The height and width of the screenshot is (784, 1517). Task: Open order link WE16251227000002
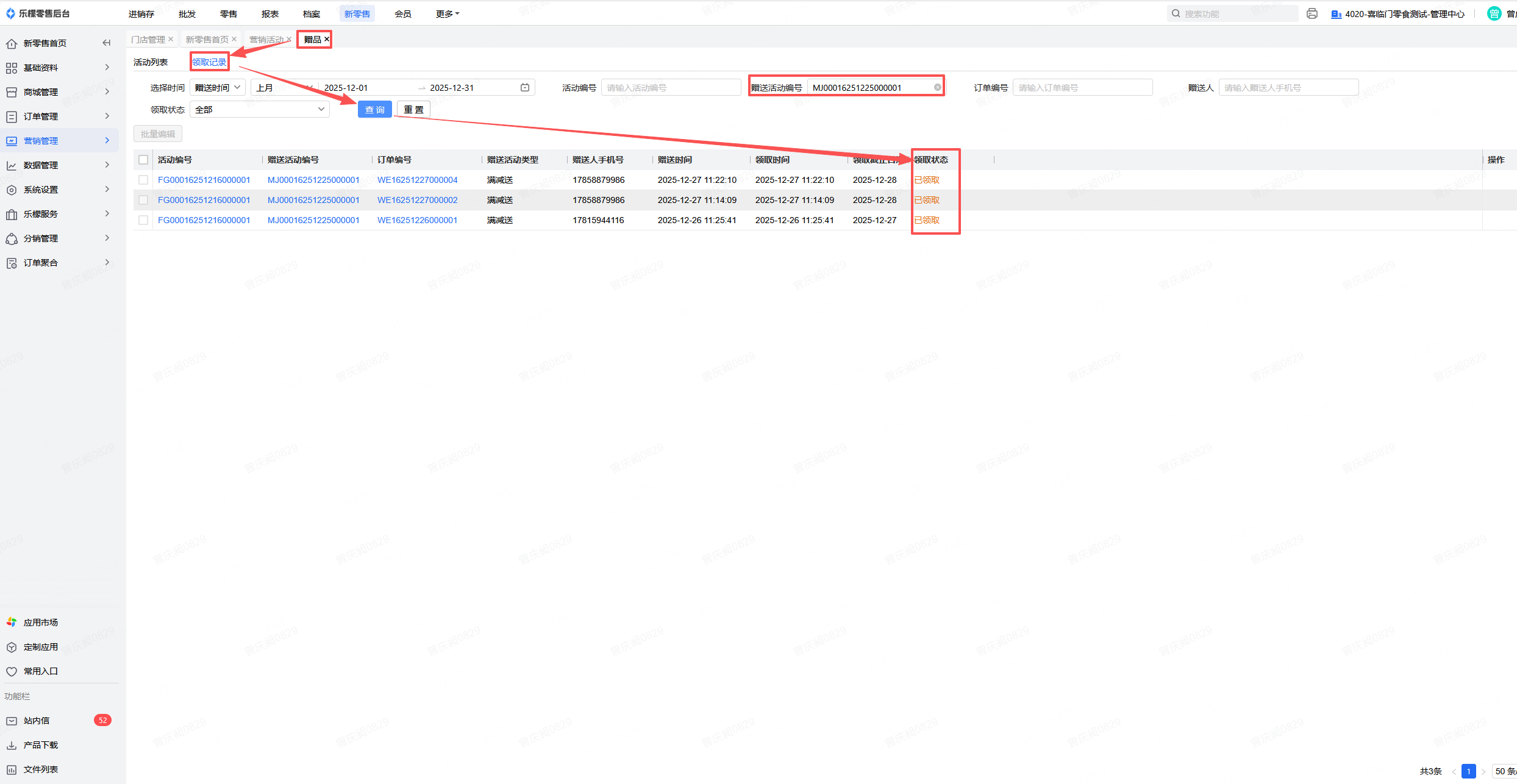point(417,200)
